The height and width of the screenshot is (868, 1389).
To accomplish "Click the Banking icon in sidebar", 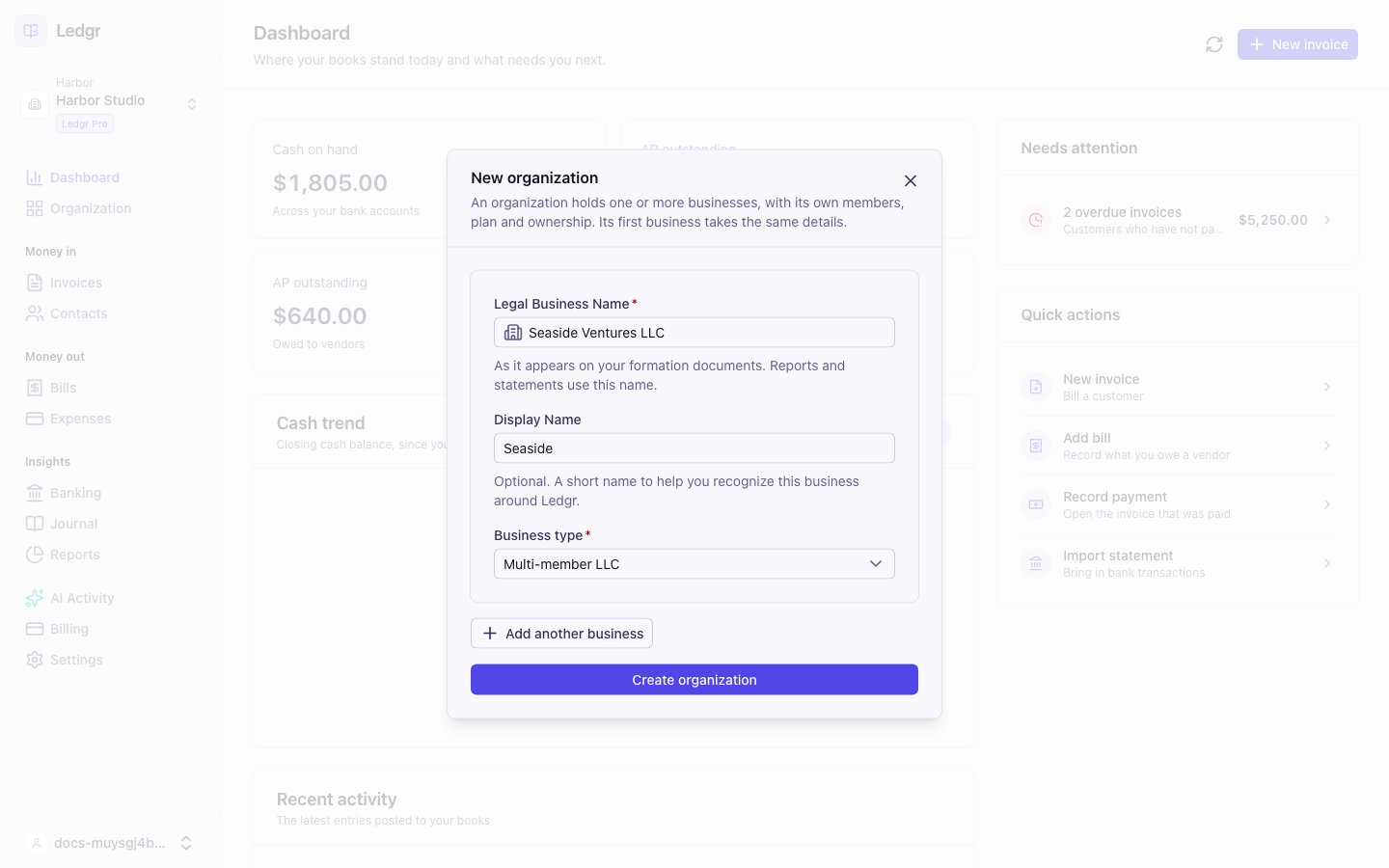I will [x=35, y=493].
